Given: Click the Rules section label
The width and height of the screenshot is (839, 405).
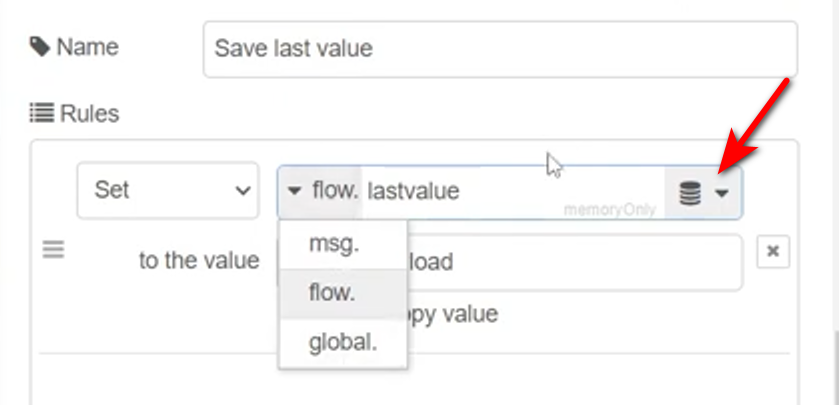Looking at the screenshot, I should coord(89,114).
